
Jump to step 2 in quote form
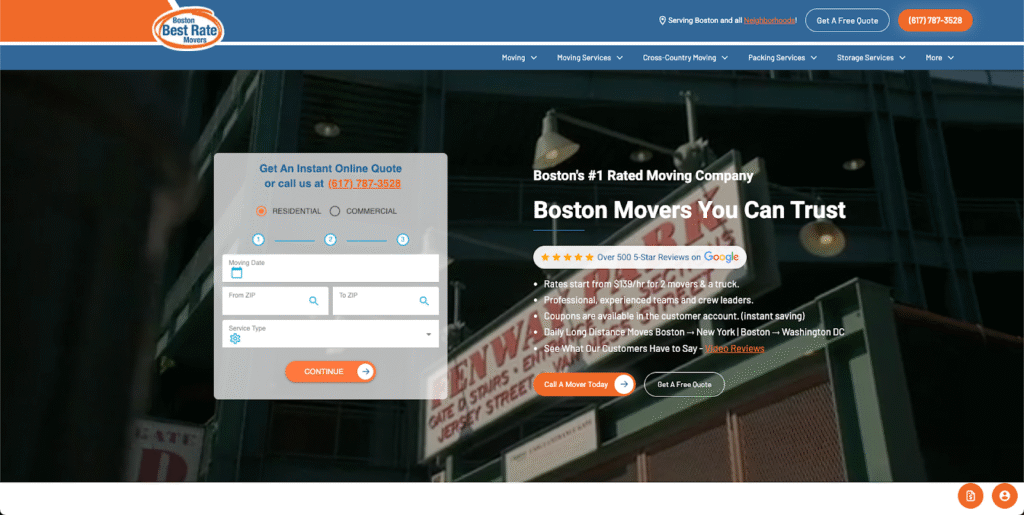[x=330, y=240]
